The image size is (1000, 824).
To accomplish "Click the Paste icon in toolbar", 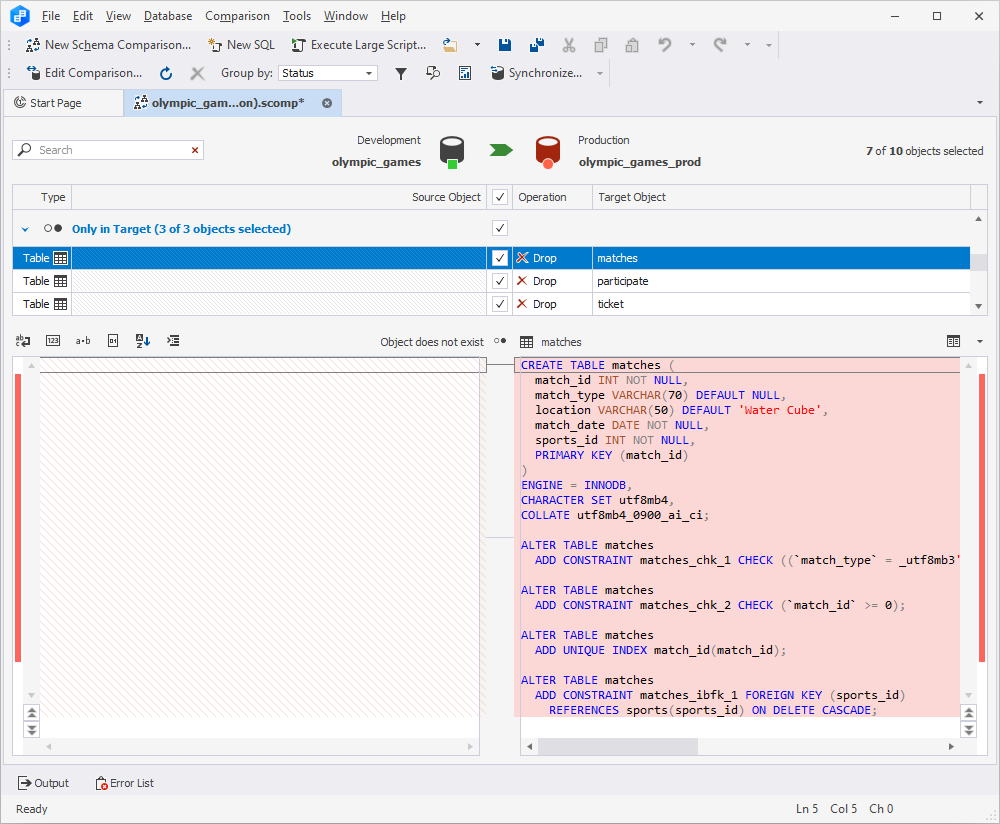I will 632,45.
